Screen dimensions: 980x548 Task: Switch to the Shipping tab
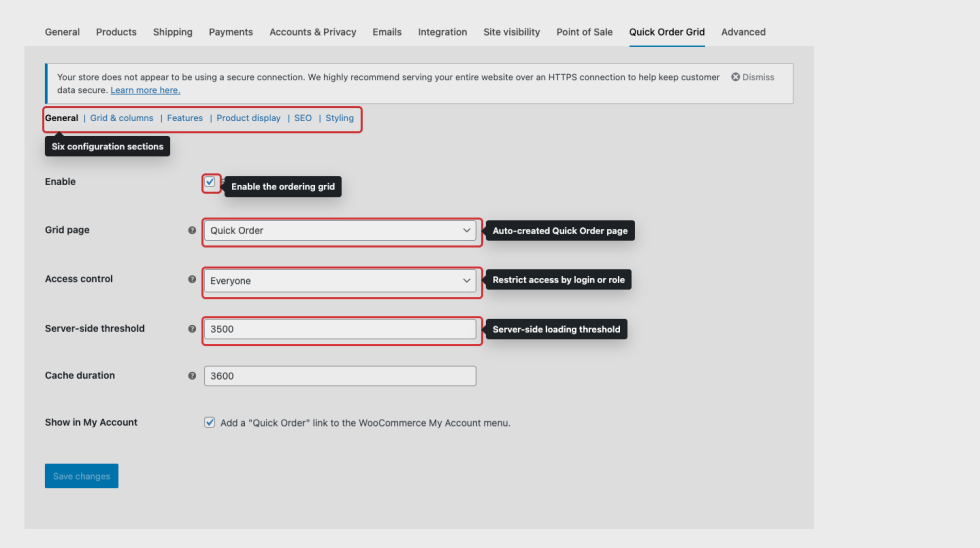tap(172, 32)
